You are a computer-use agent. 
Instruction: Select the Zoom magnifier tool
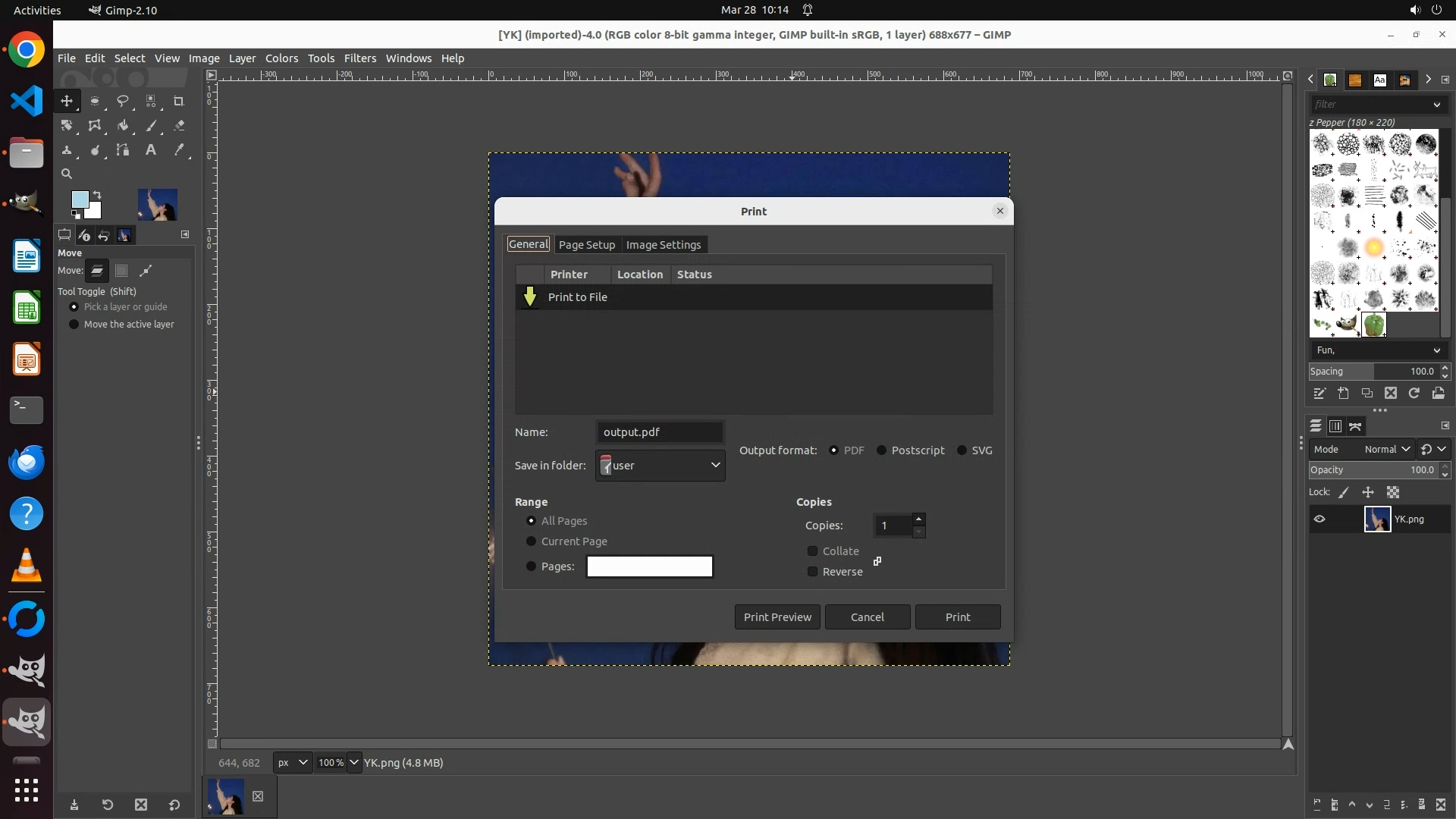click(67, 174)
